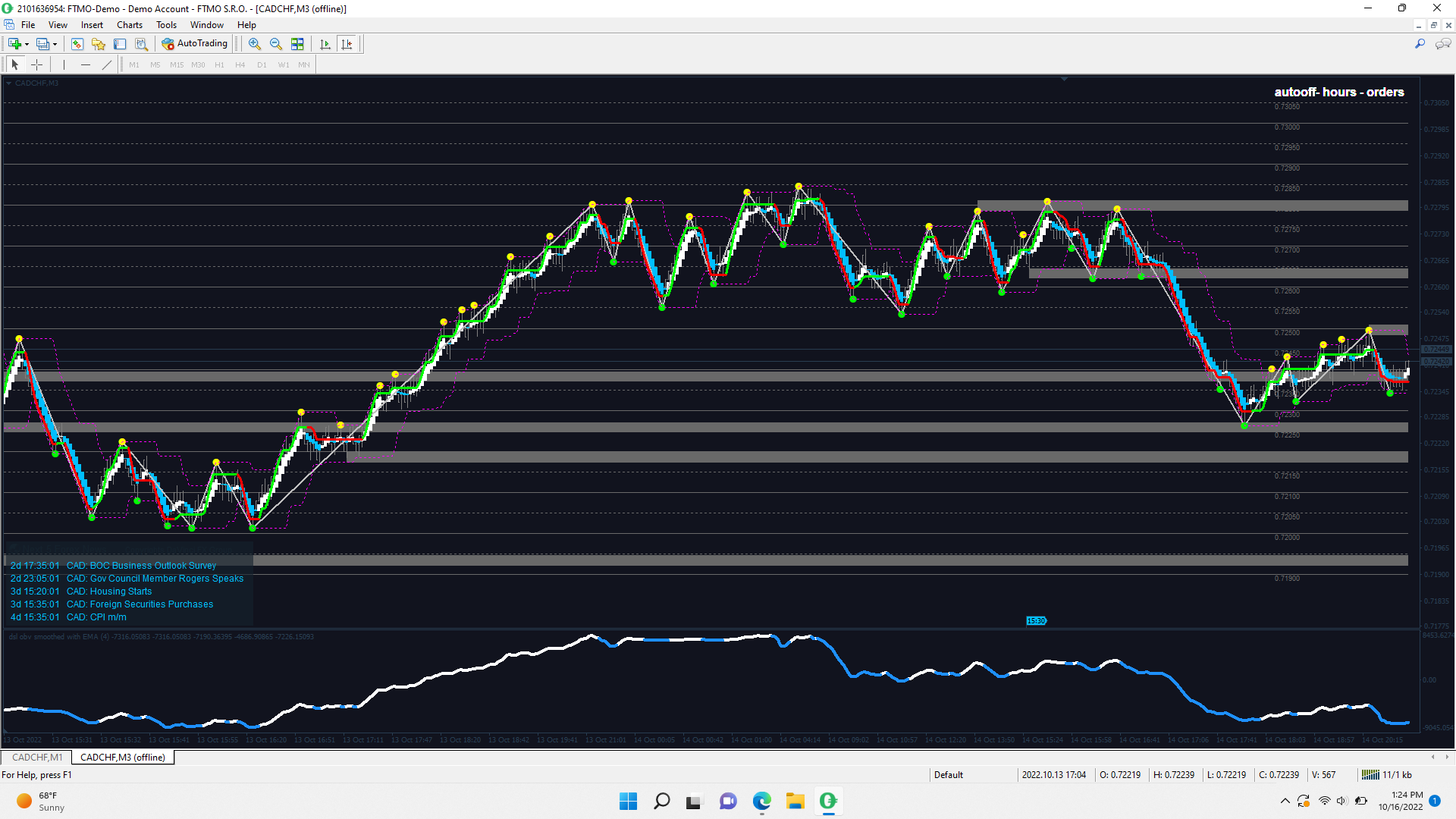Open the Market Watch panel icon
1456x819 pixels.
pyautogui.click(x=77, y=44)
